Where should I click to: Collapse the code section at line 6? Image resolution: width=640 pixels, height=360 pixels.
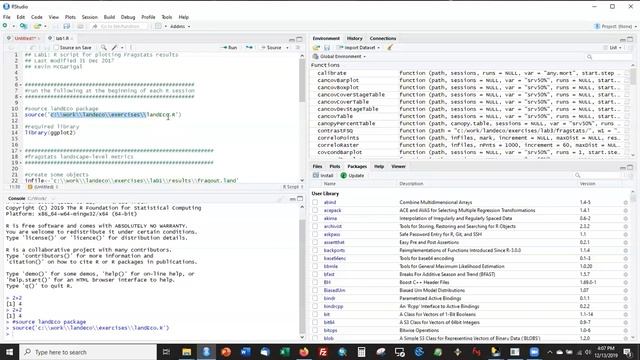[x=21, y=85]
